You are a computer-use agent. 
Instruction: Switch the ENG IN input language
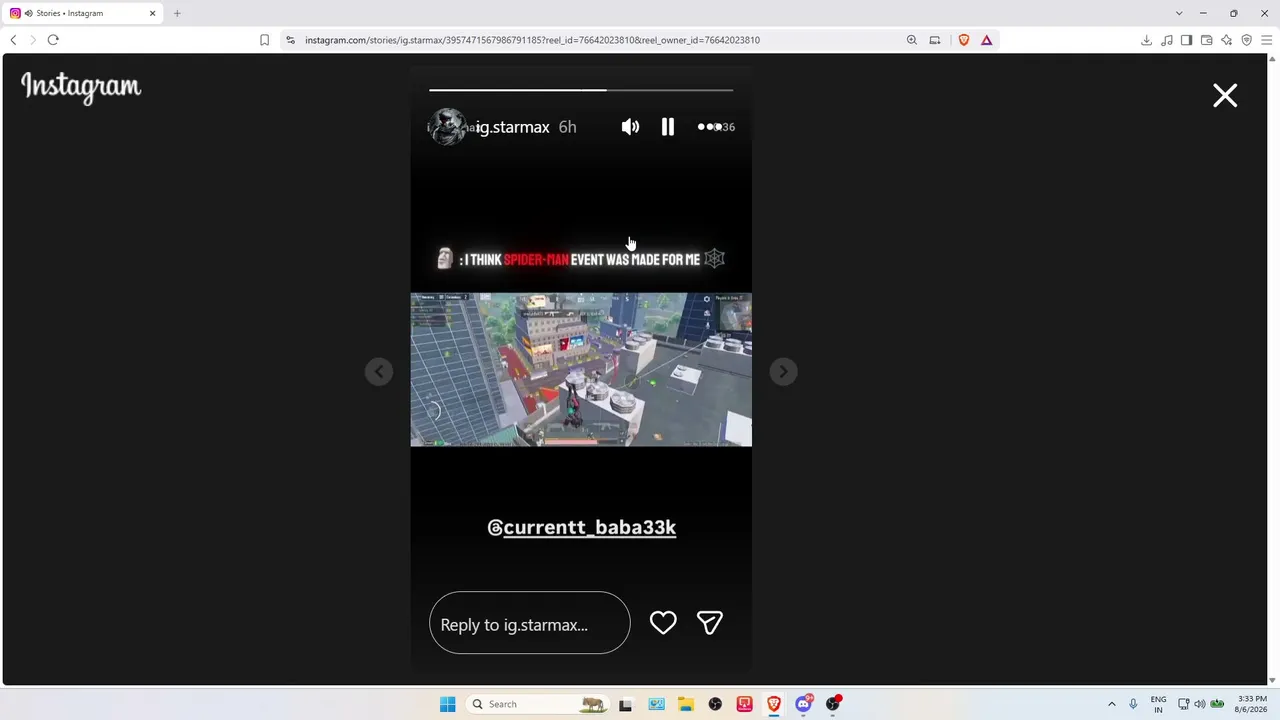[1158, 704]
